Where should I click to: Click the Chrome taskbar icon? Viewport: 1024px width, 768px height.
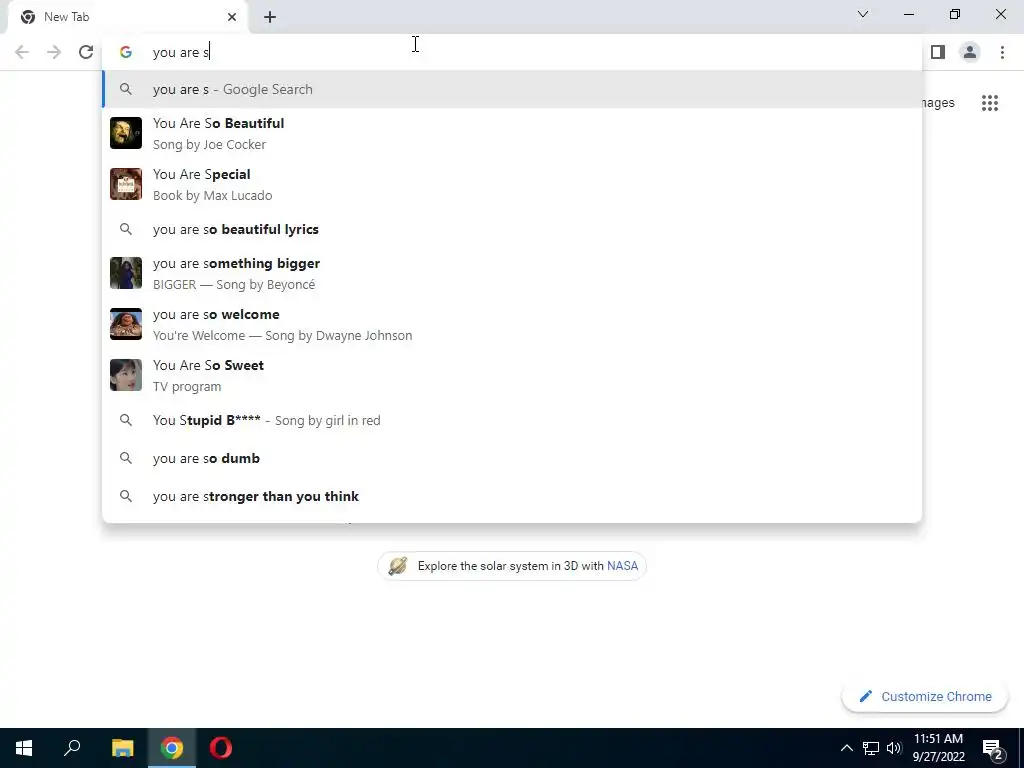click(x=172, y=748)
